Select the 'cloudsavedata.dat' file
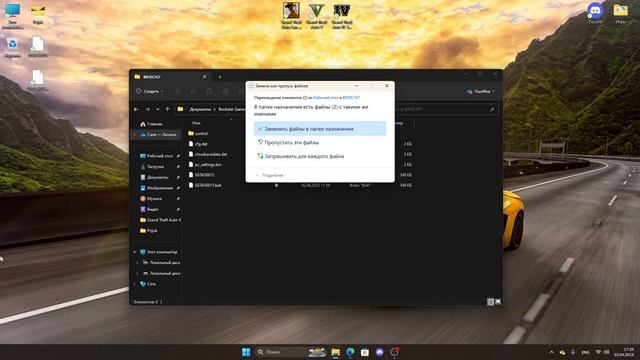Viewport: 640px width, 360px height. click(x=208, y=154)
